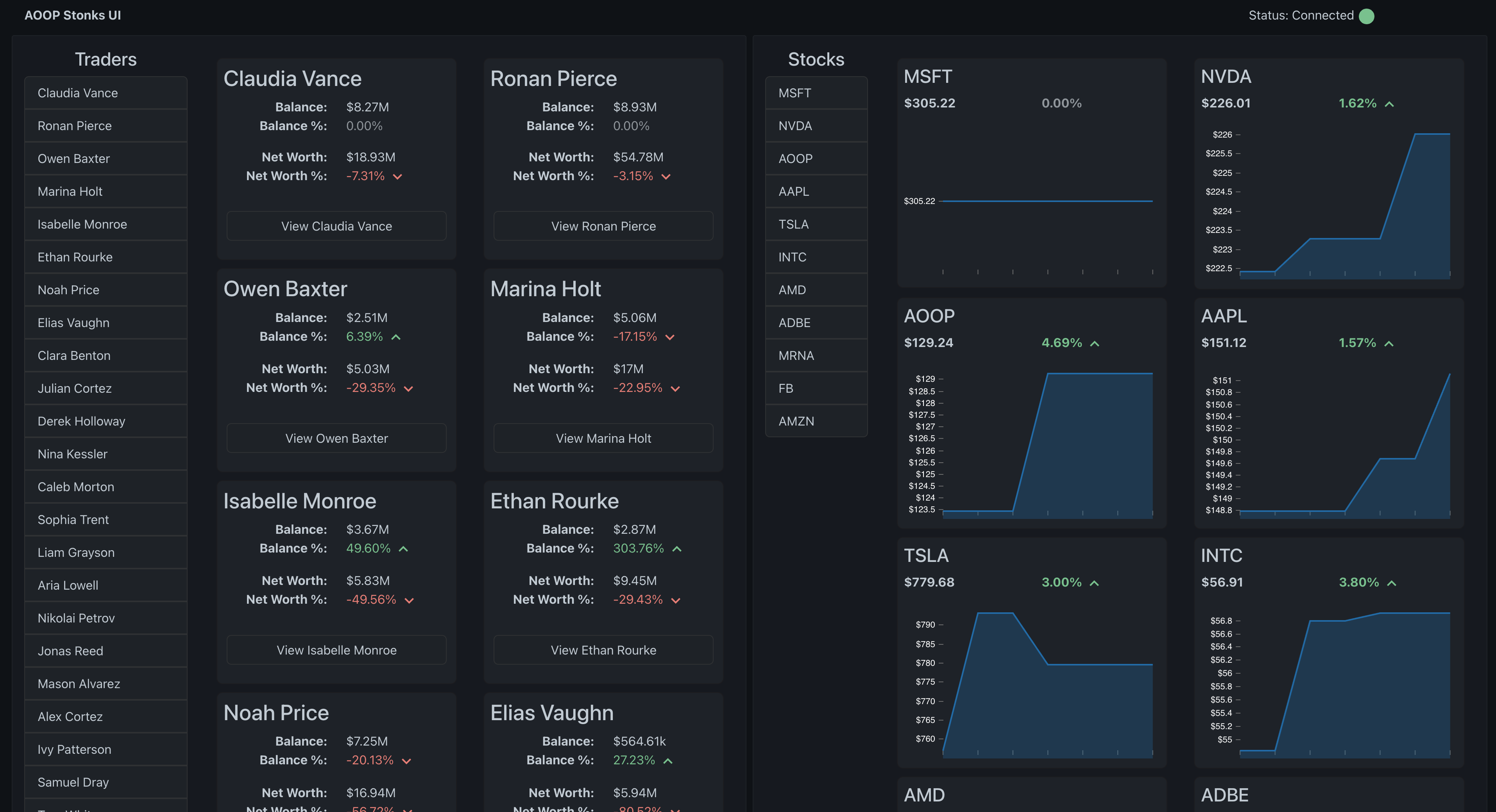Select Claudia Vance in Traders list
This screenshot has width=1496, height=812.
(x=106, y=93)
